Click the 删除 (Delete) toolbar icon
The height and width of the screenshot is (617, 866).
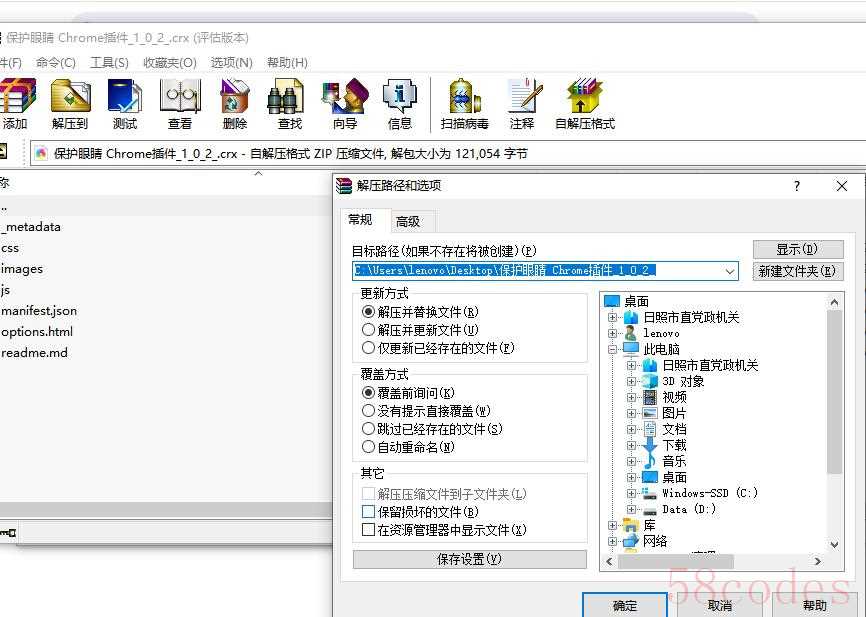click(x=235, y=104)
